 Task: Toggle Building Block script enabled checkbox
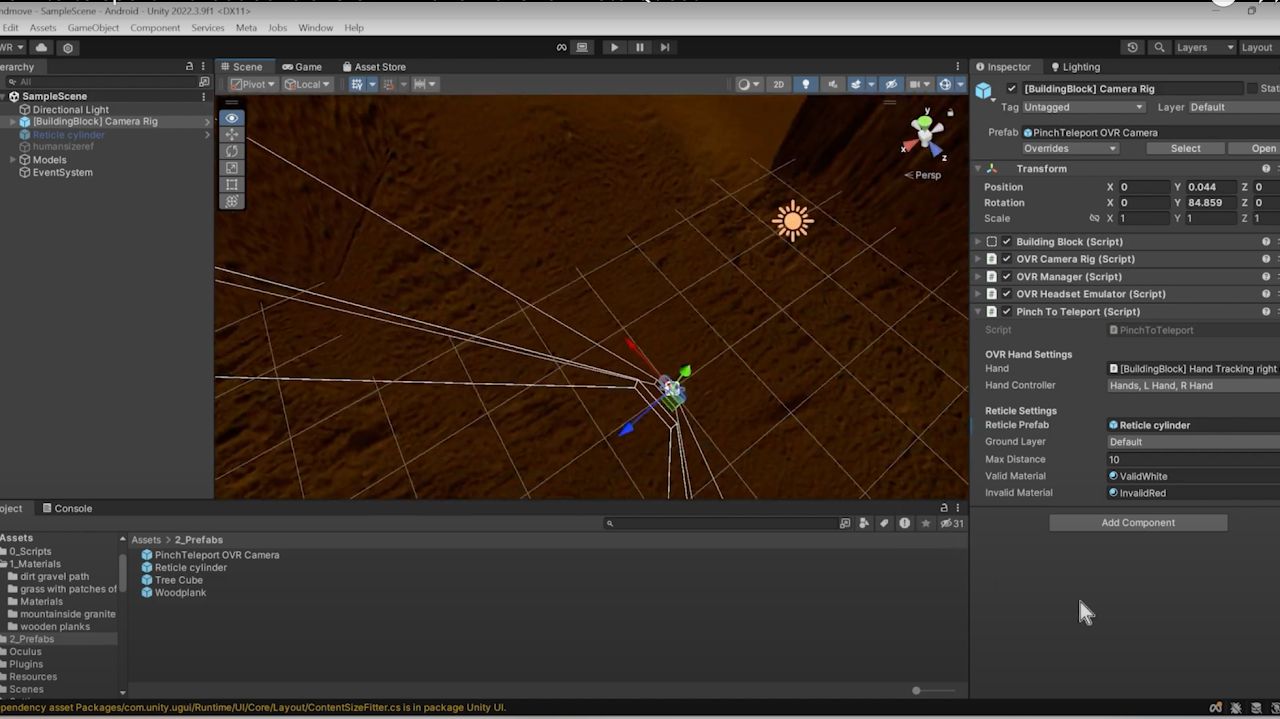pyautogui.click(x=1007, y=242)
